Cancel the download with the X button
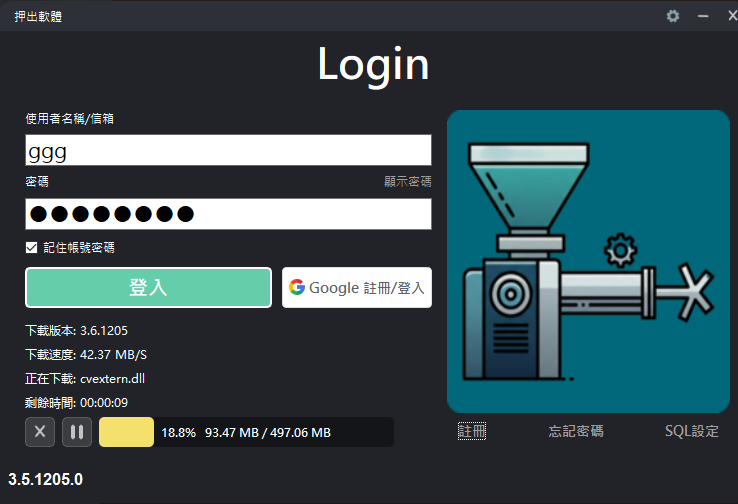 click(39, 432)
